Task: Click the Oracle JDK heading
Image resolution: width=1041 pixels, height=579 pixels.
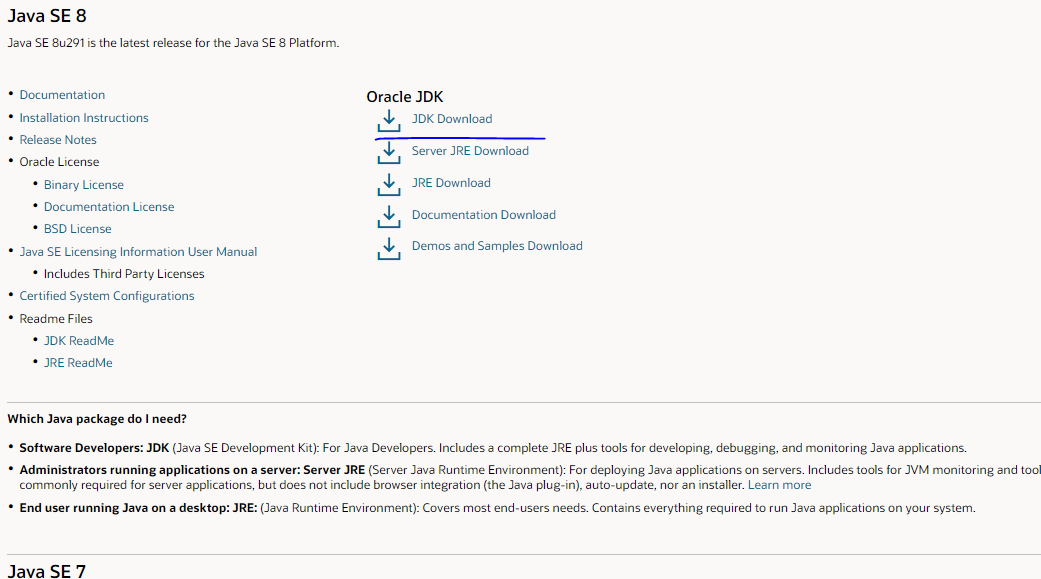Action: tap(405, 97)
